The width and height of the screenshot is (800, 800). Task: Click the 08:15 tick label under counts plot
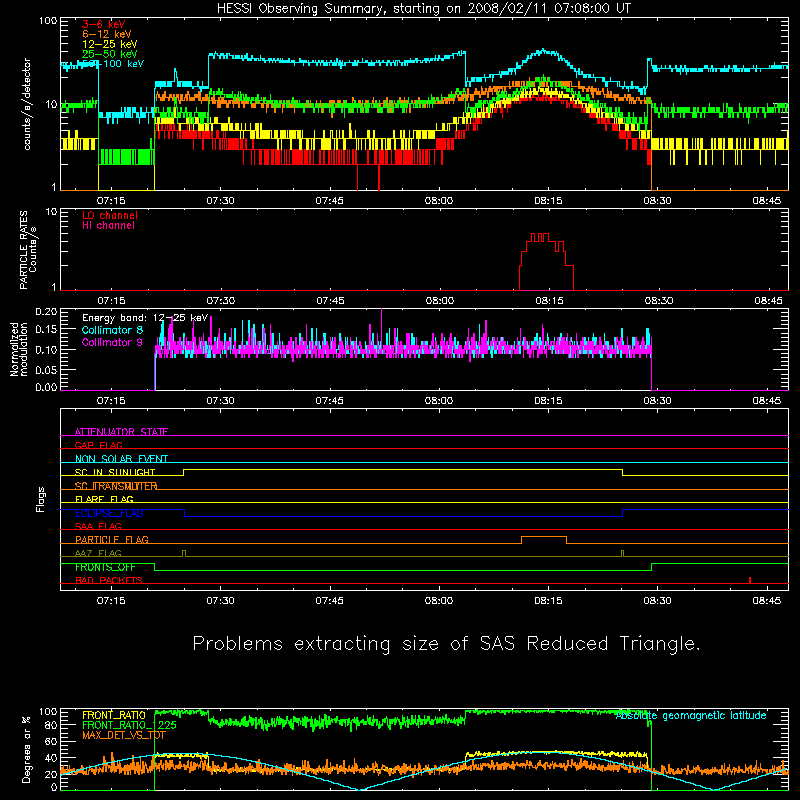(548, 201)
